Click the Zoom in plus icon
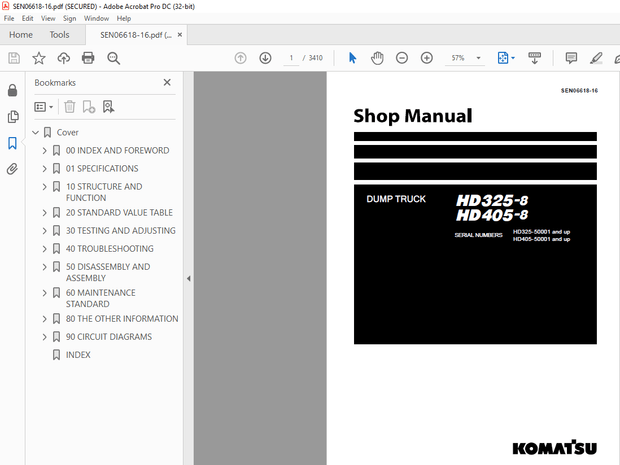620x465 pixels. click(x=427, y=58)
